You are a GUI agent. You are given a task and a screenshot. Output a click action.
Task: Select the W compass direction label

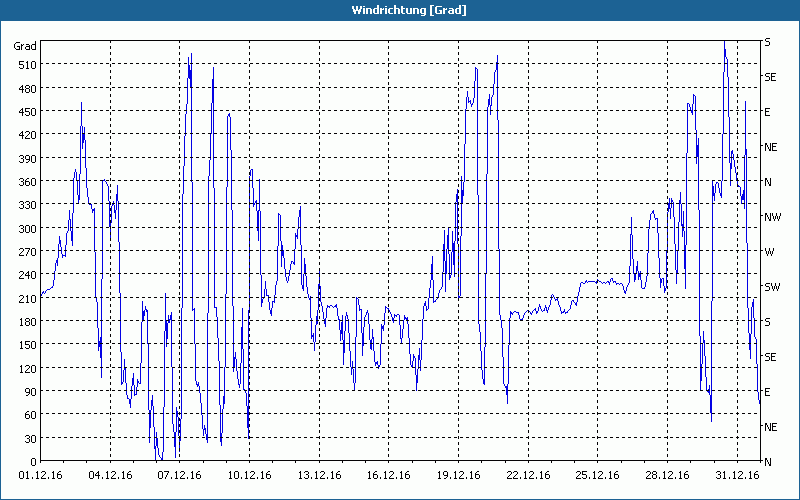(x=769, y=252)
